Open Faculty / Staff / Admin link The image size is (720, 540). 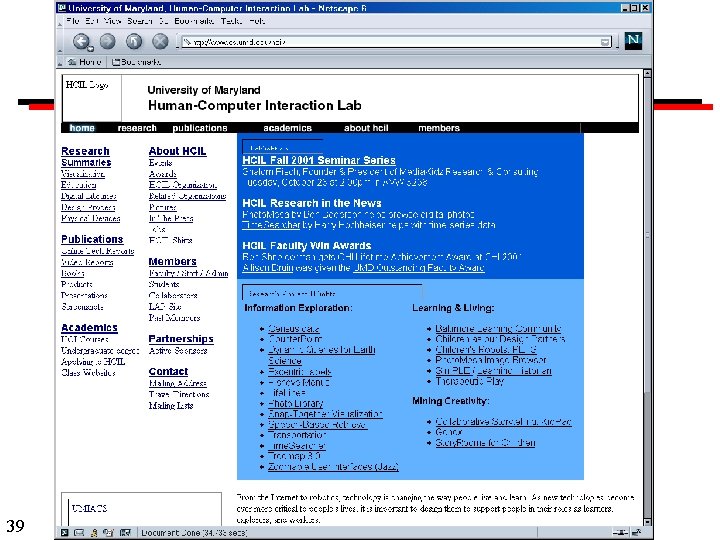click(x=188, y=273)
